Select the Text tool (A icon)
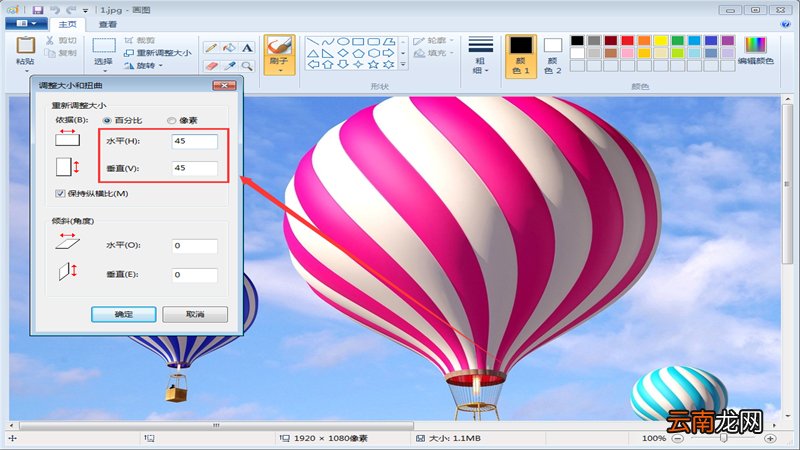 [x=247, y=47]
